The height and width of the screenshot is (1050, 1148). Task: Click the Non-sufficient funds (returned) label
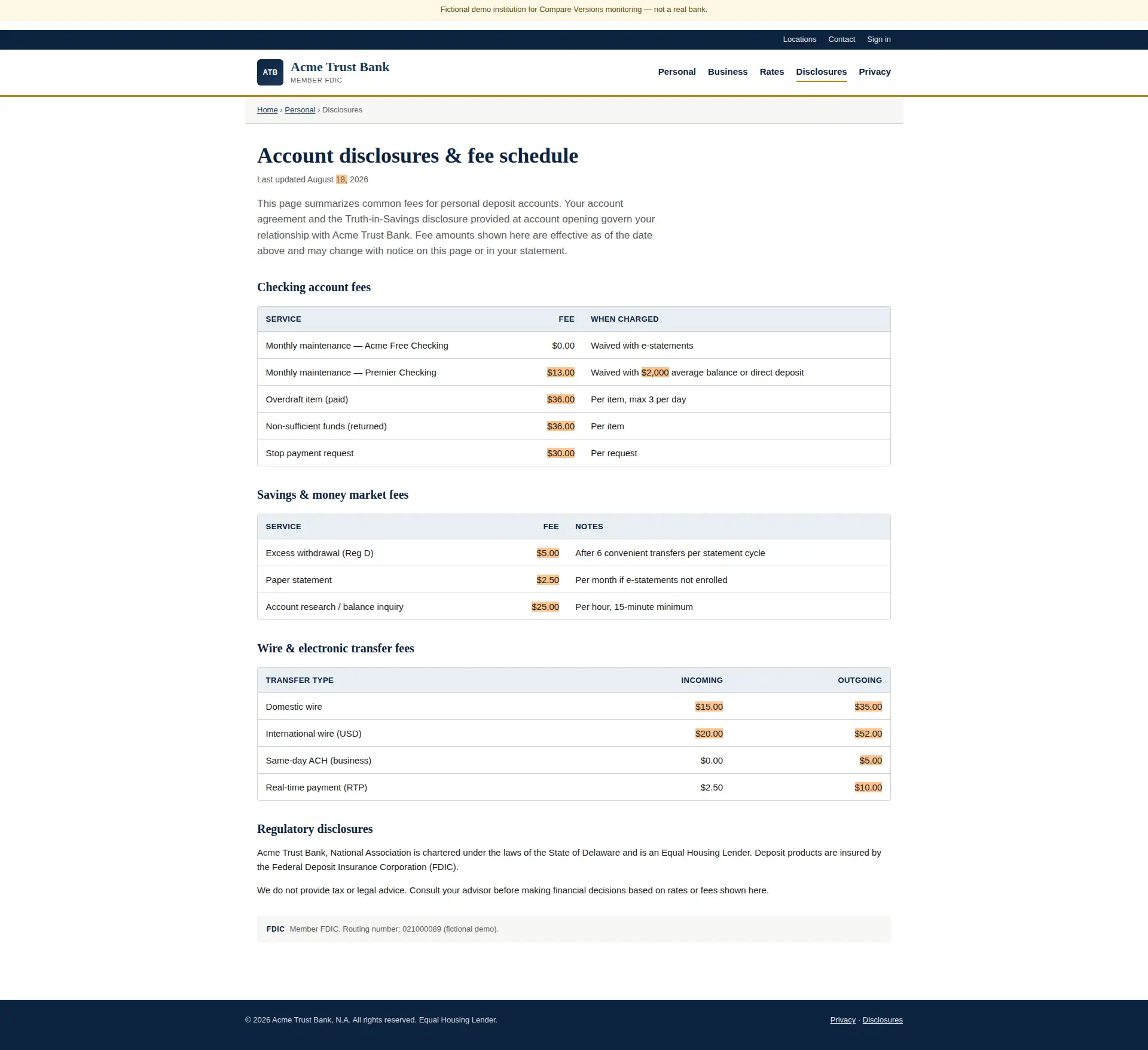[326, 426]
